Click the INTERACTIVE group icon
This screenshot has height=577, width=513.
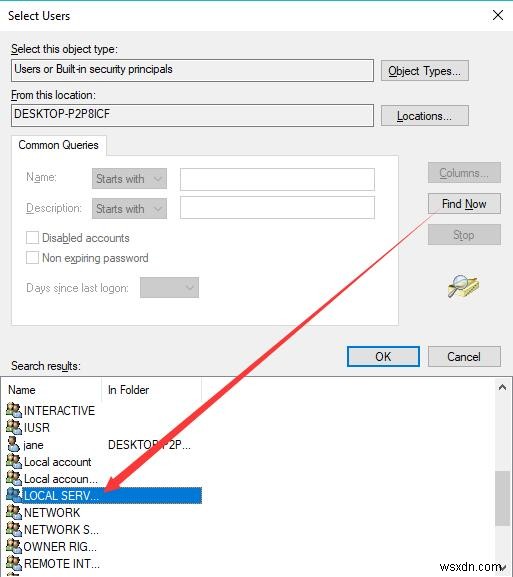(14, 410)
